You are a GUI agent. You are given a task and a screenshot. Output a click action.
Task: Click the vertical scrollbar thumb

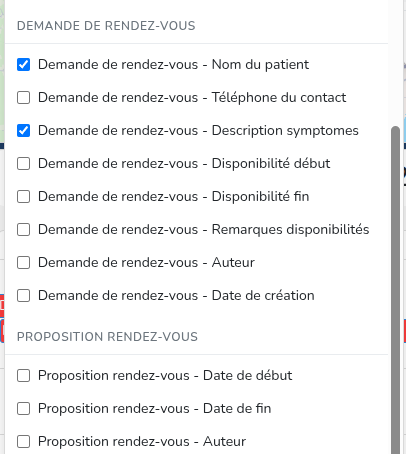(x=396, y=290)
